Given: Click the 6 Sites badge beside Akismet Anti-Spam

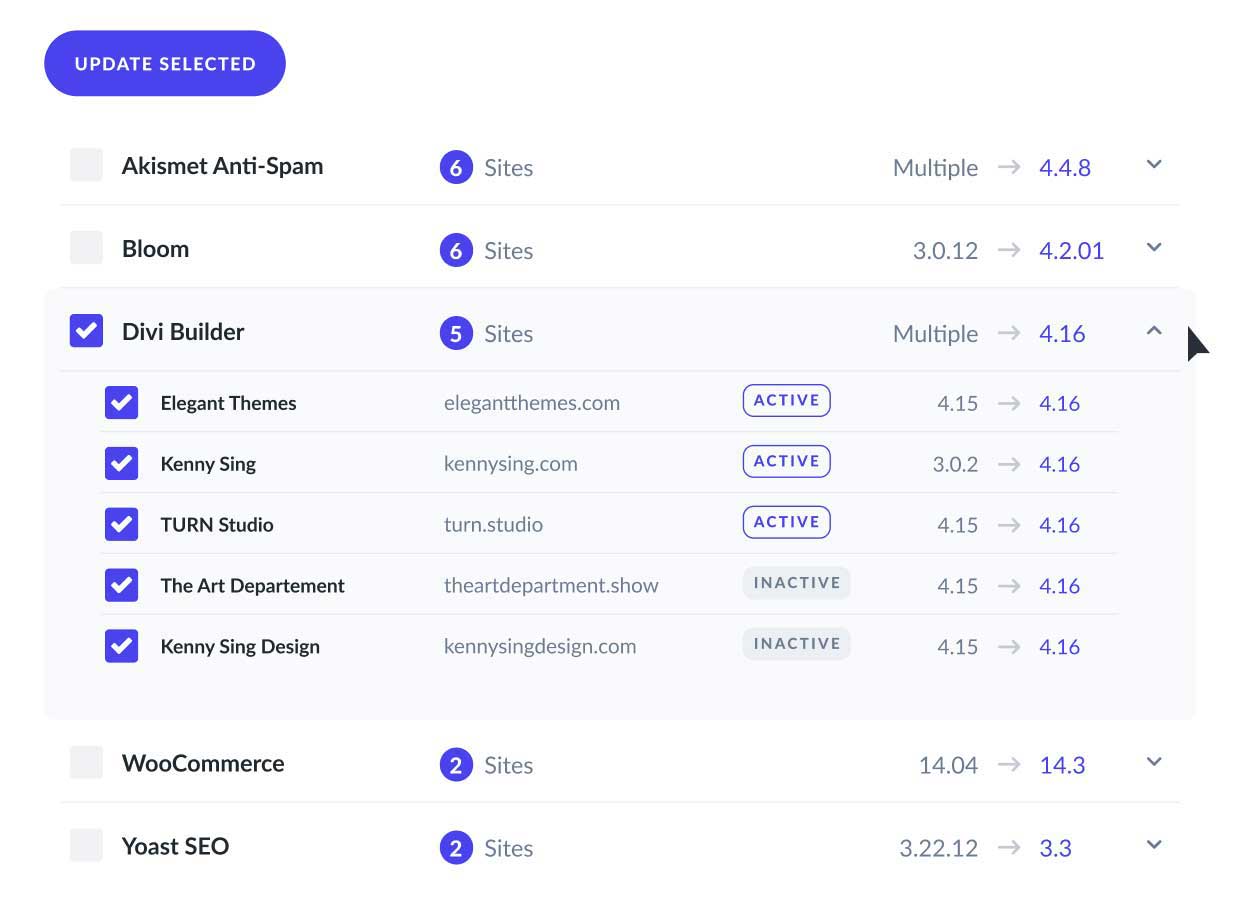Looking at the screenshot, I should coord(457,167).
